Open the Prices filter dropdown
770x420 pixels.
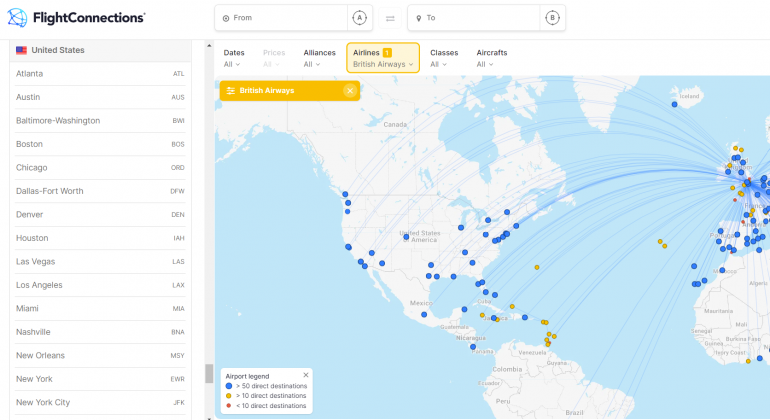[x=274, y=58]
